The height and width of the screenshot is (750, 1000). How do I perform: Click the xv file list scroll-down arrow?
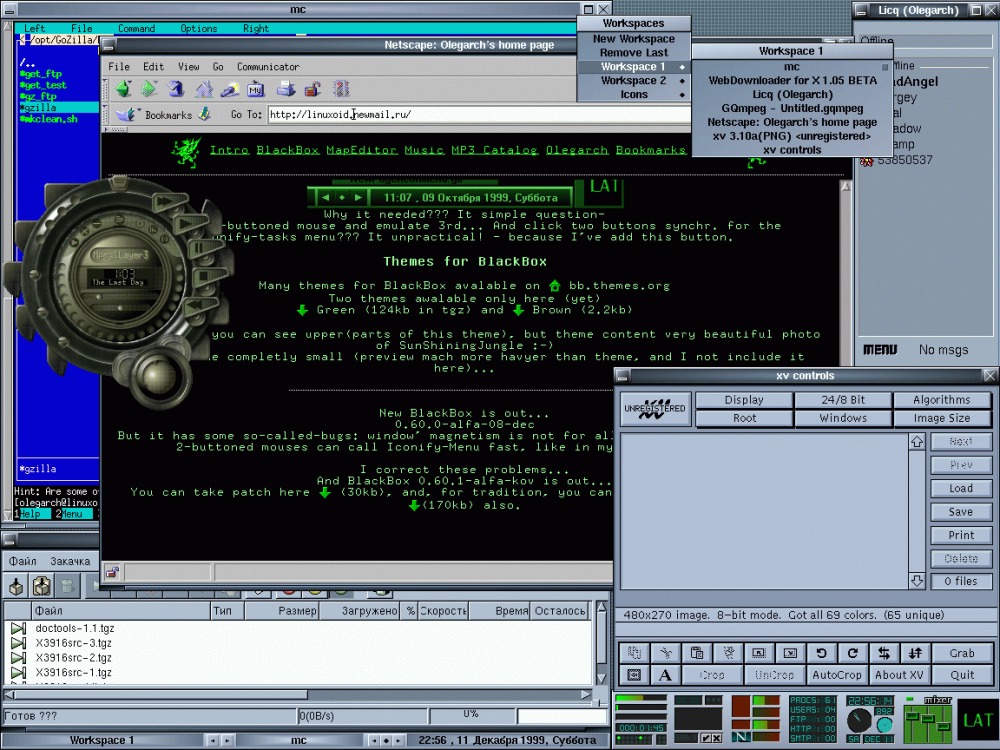click(917, 581)
